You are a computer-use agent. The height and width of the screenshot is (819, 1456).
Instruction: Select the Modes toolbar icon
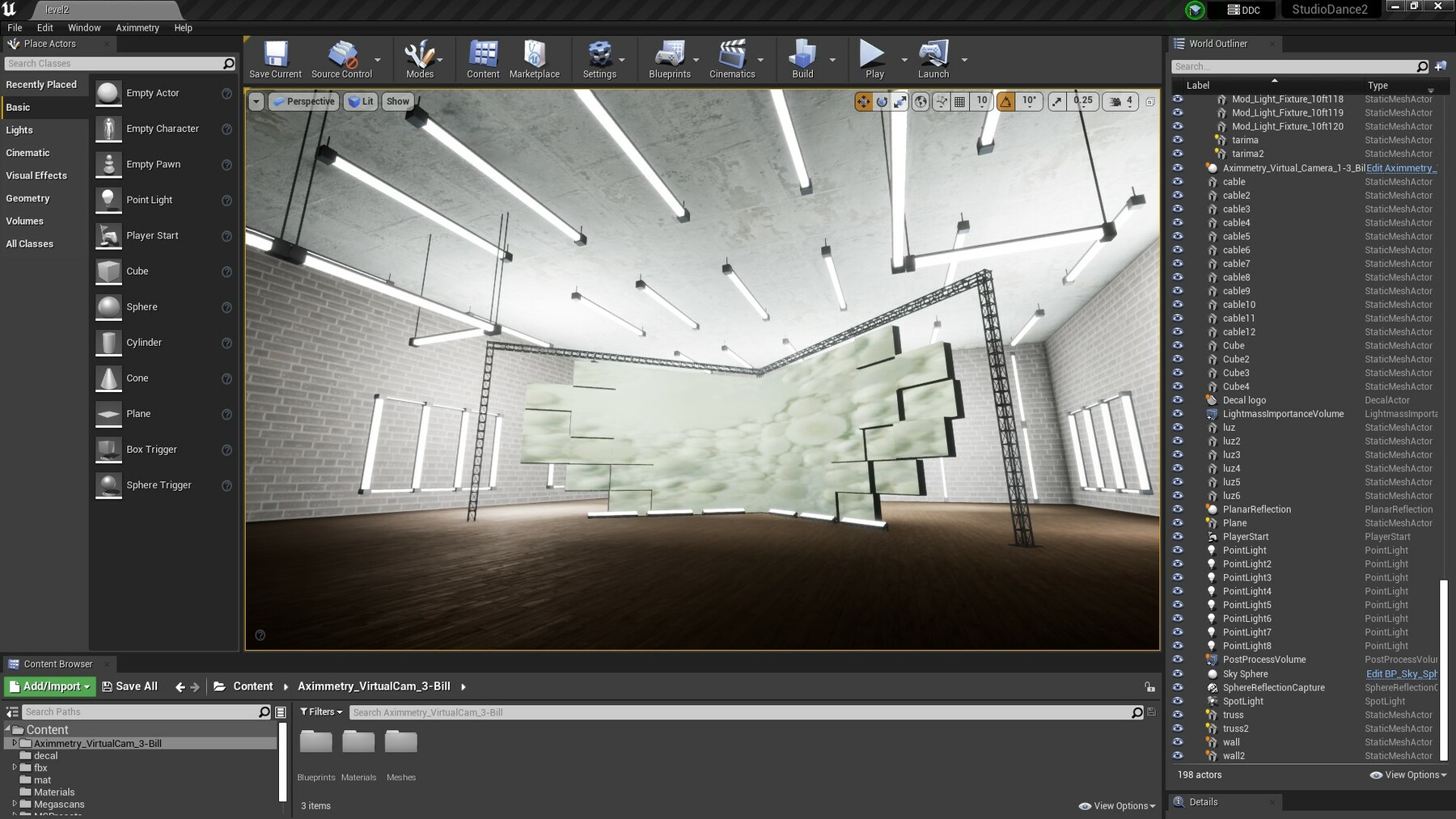point(420,58)
